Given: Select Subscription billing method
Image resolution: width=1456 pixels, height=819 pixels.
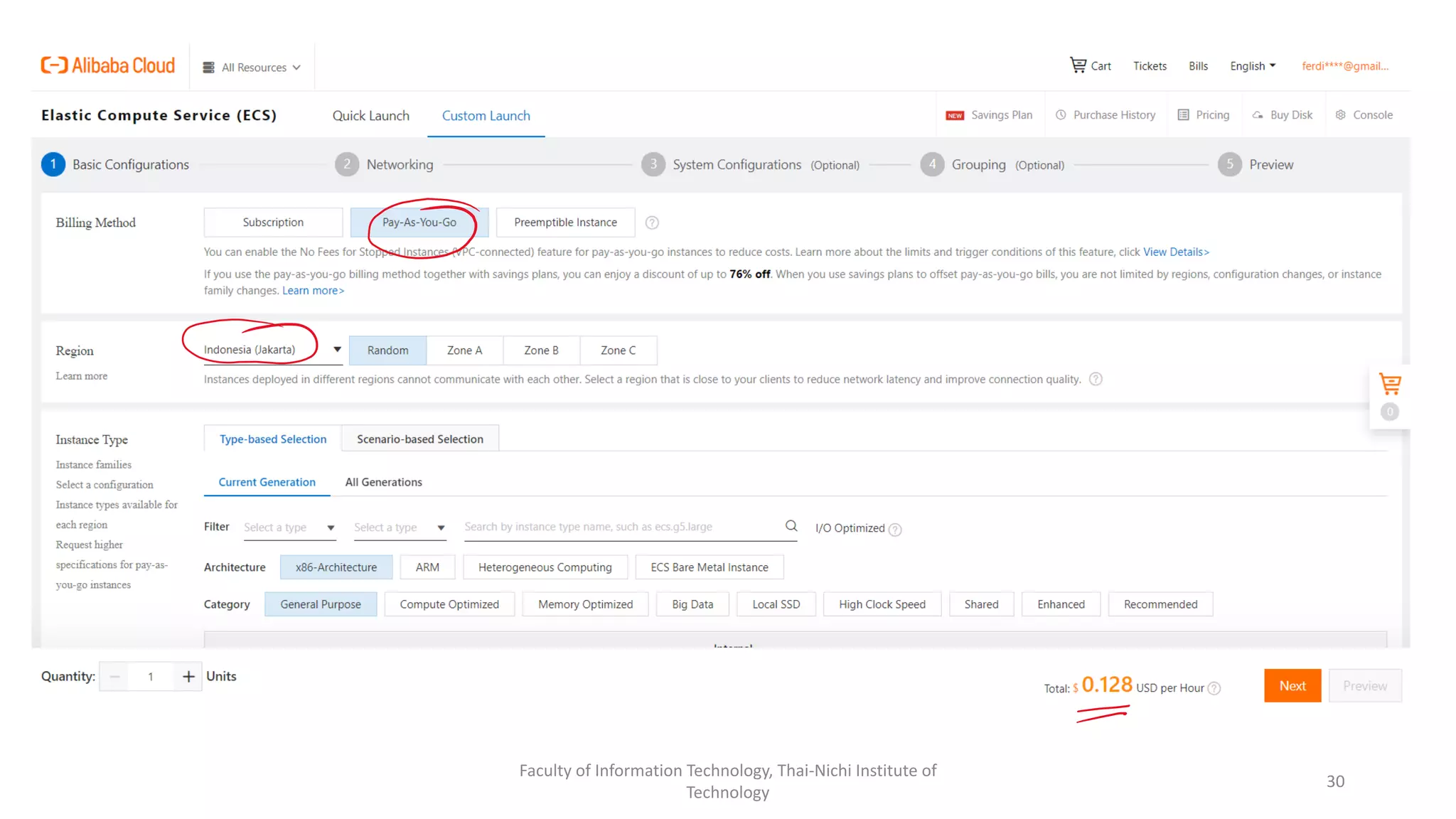Looking at the screenshot, I should pos(273,223).
